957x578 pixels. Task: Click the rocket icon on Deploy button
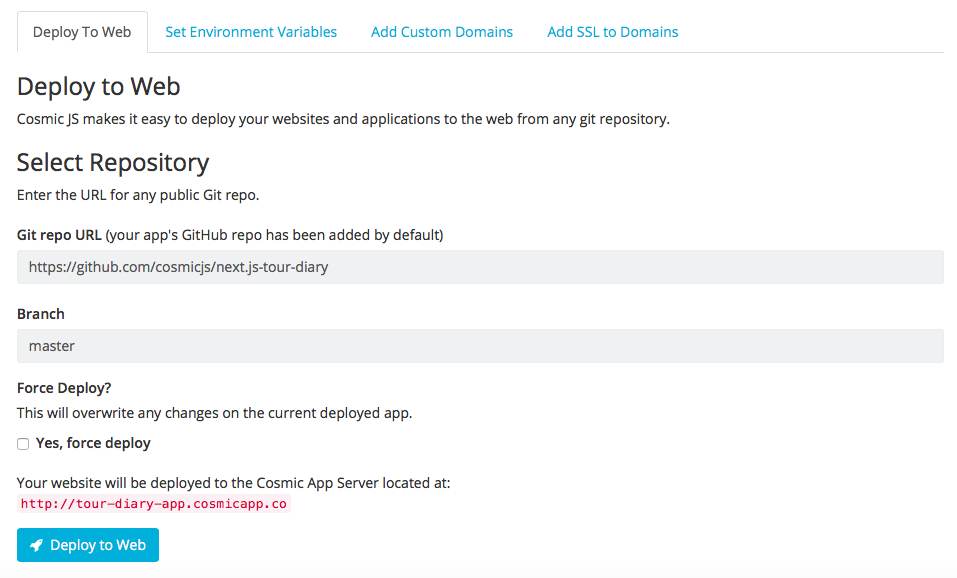tap(36, 545)
